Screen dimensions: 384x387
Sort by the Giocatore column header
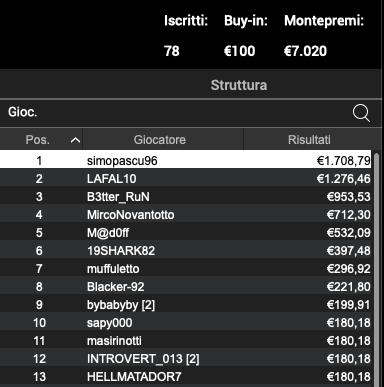click(x=160, y=140)
